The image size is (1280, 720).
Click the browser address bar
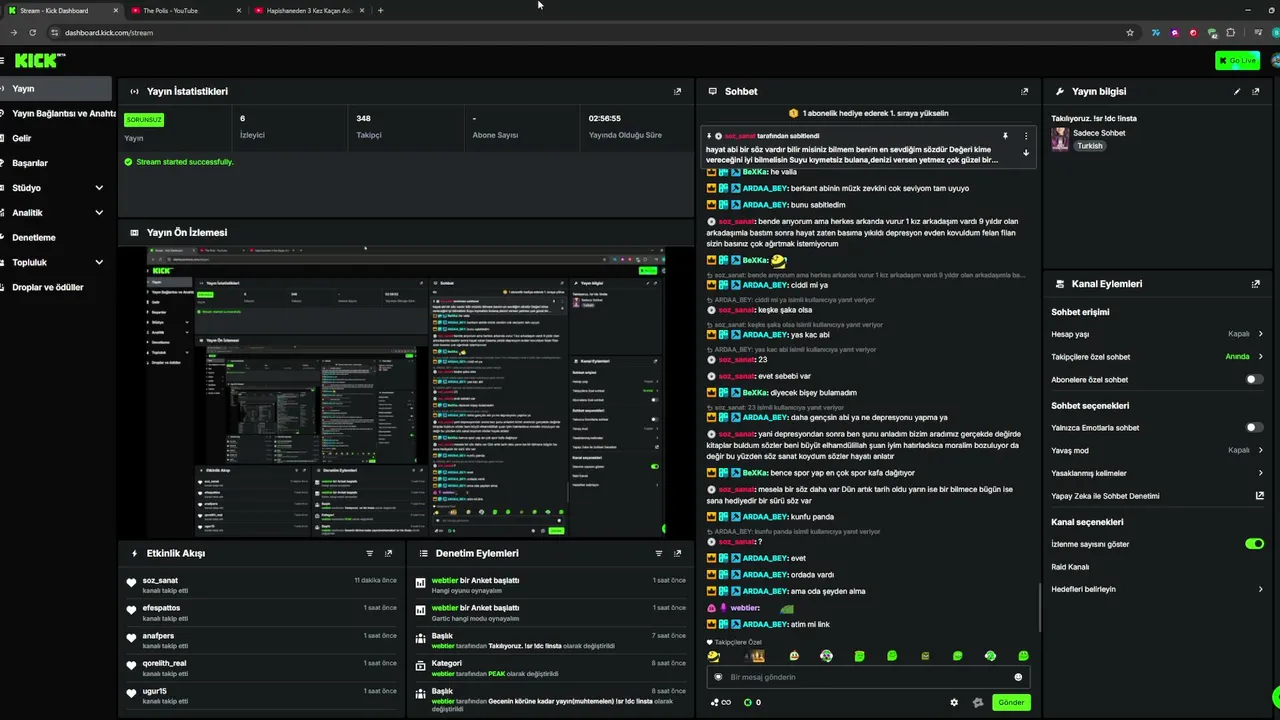pyautogui.click(x=590, y=32)
